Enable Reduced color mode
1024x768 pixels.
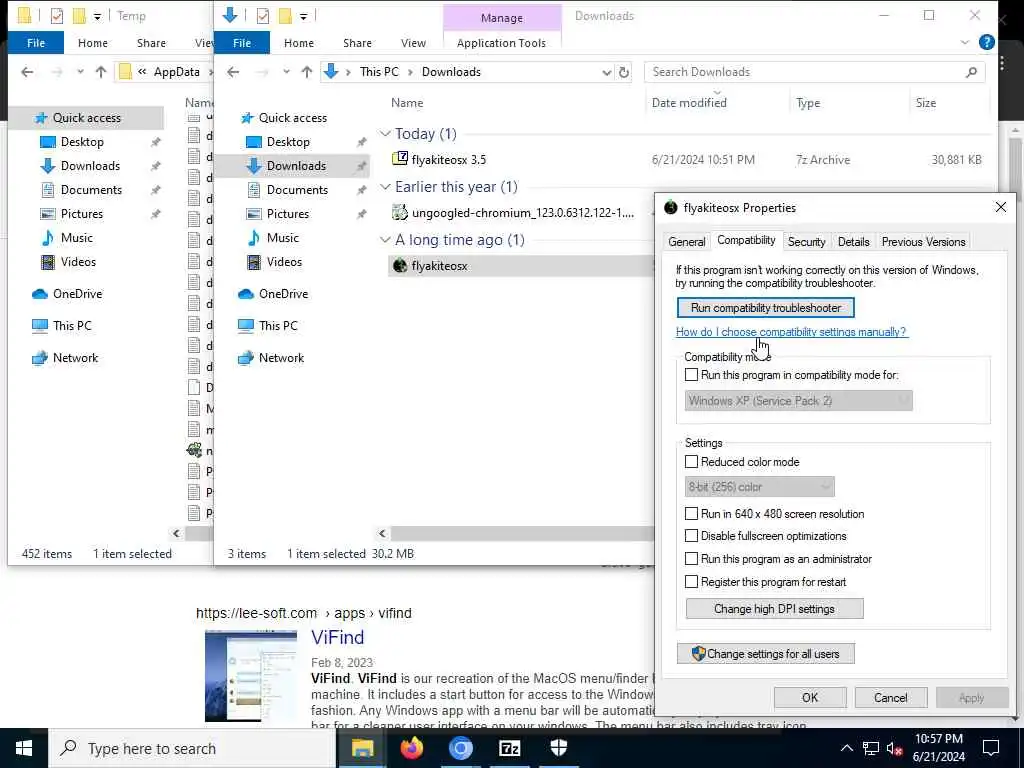691,462
